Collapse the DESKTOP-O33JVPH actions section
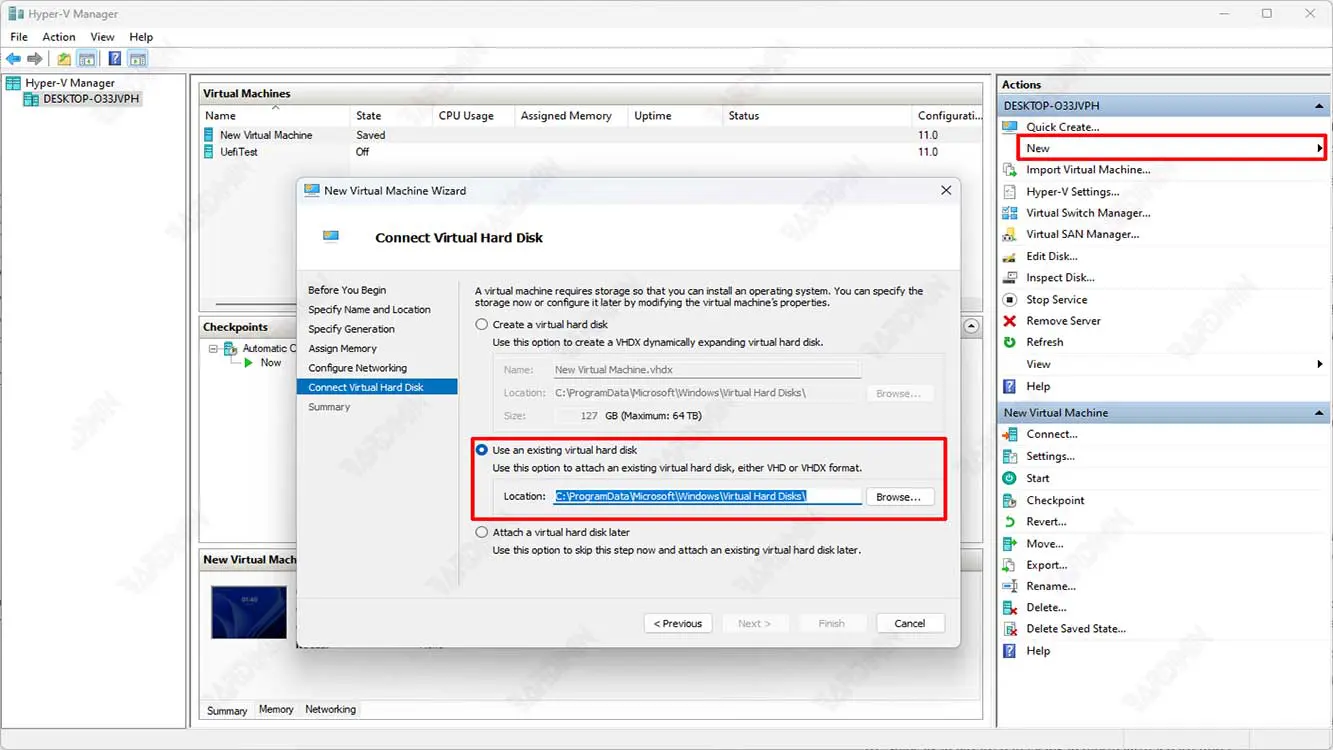This screenshot has width=1333, height=750. [x=1319, y=106]
